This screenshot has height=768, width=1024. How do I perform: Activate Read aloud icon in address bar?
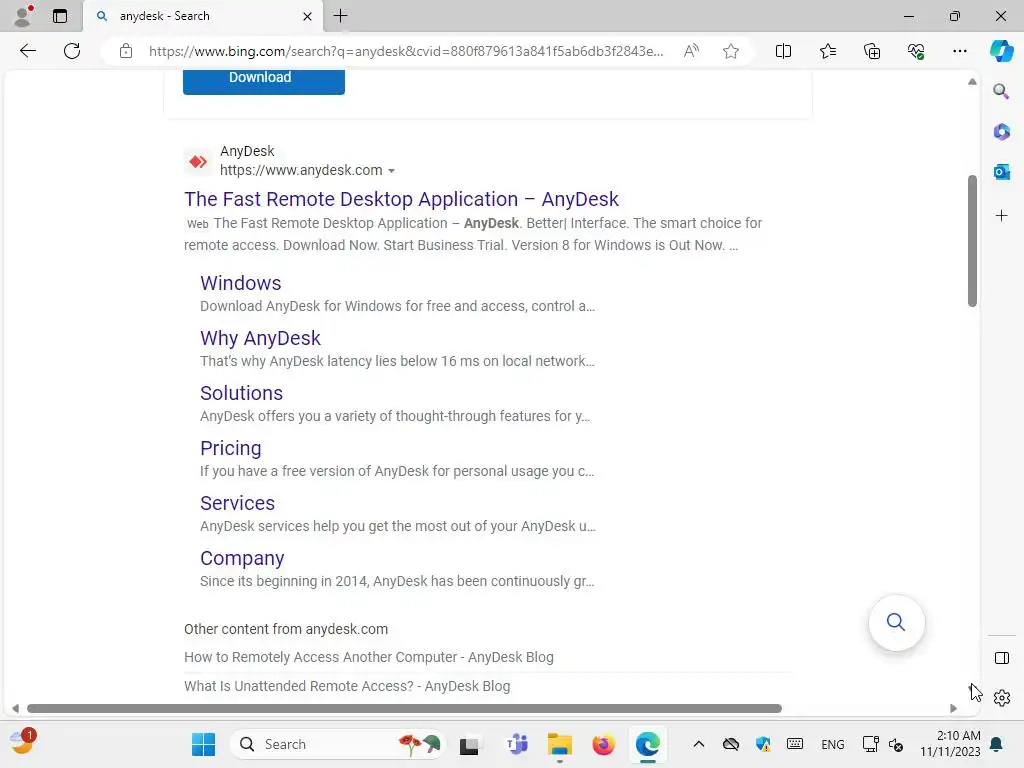click(691, 51)
